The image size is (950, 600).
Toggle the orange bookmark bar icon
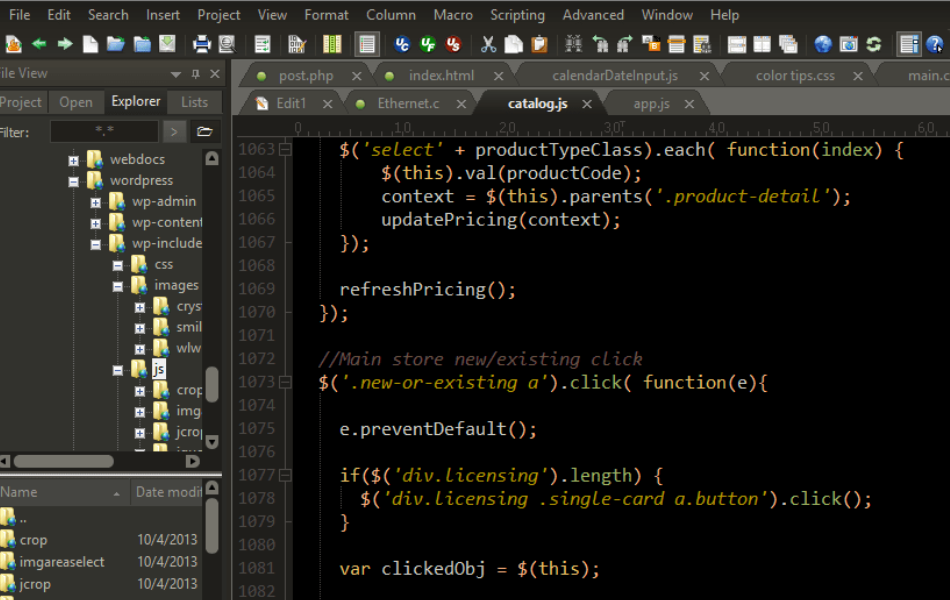click(x=676, y=44)
